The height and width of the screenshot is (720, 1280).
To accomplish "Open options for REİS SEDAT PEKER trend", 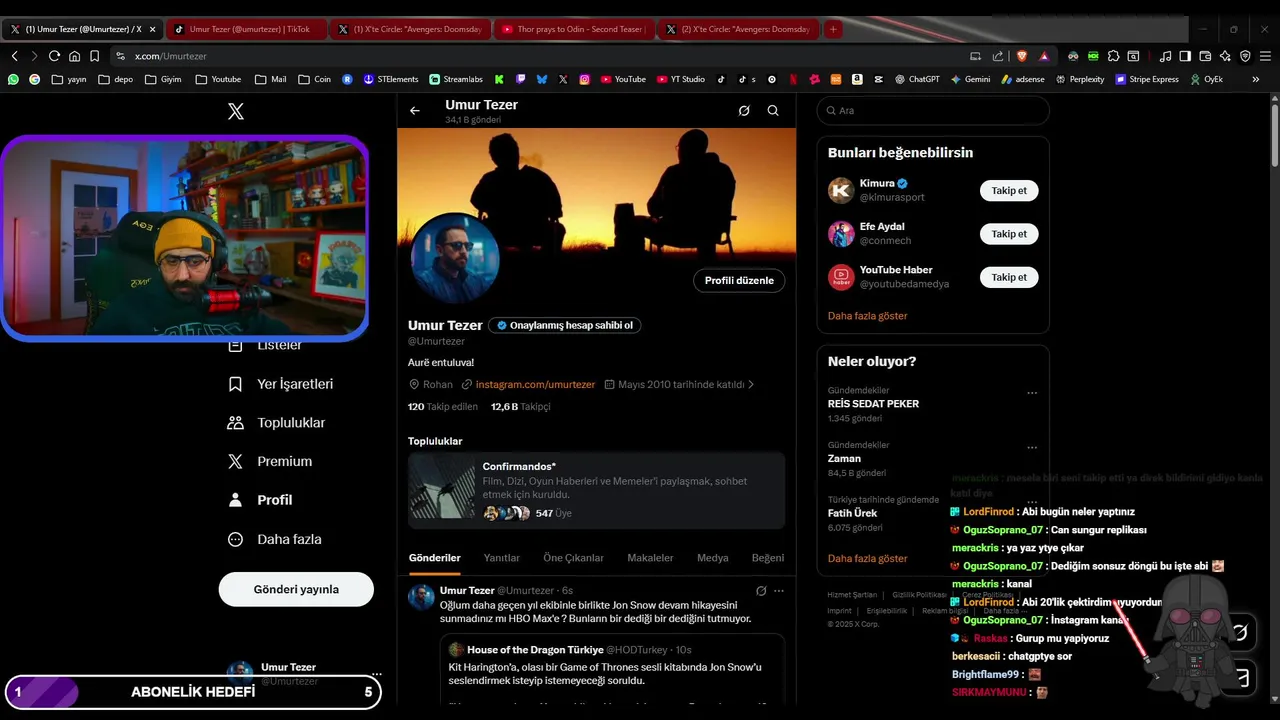I will tap(1032, 393).
